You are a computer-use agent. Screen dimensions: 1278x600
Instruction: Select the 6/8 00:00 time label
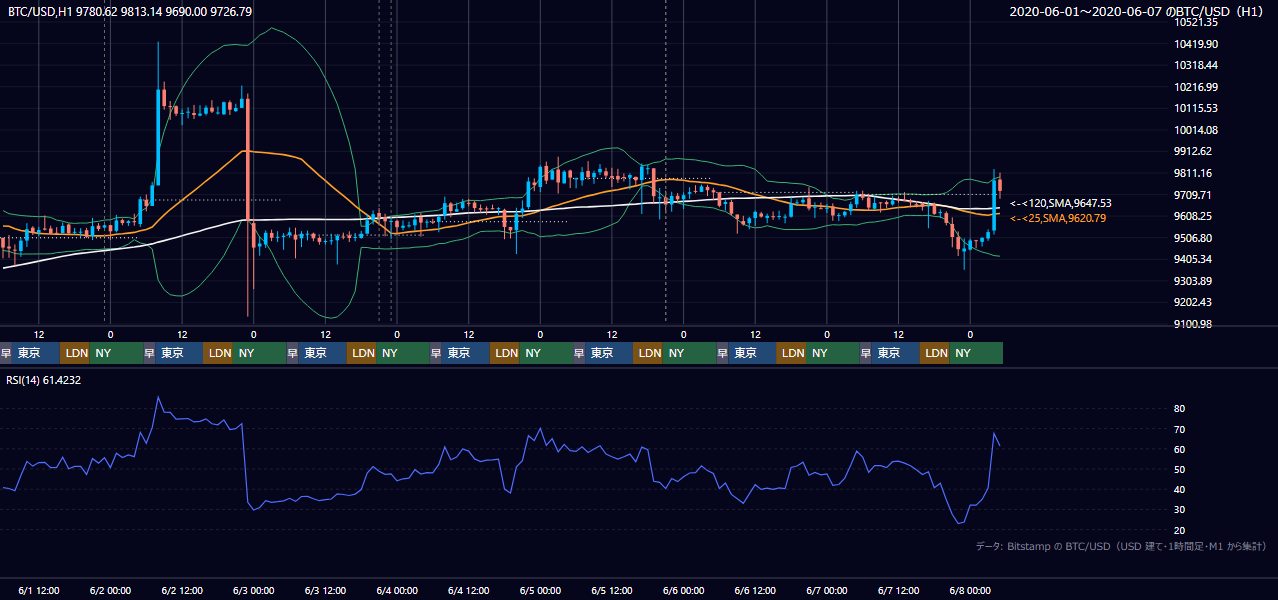click(970, 591)
